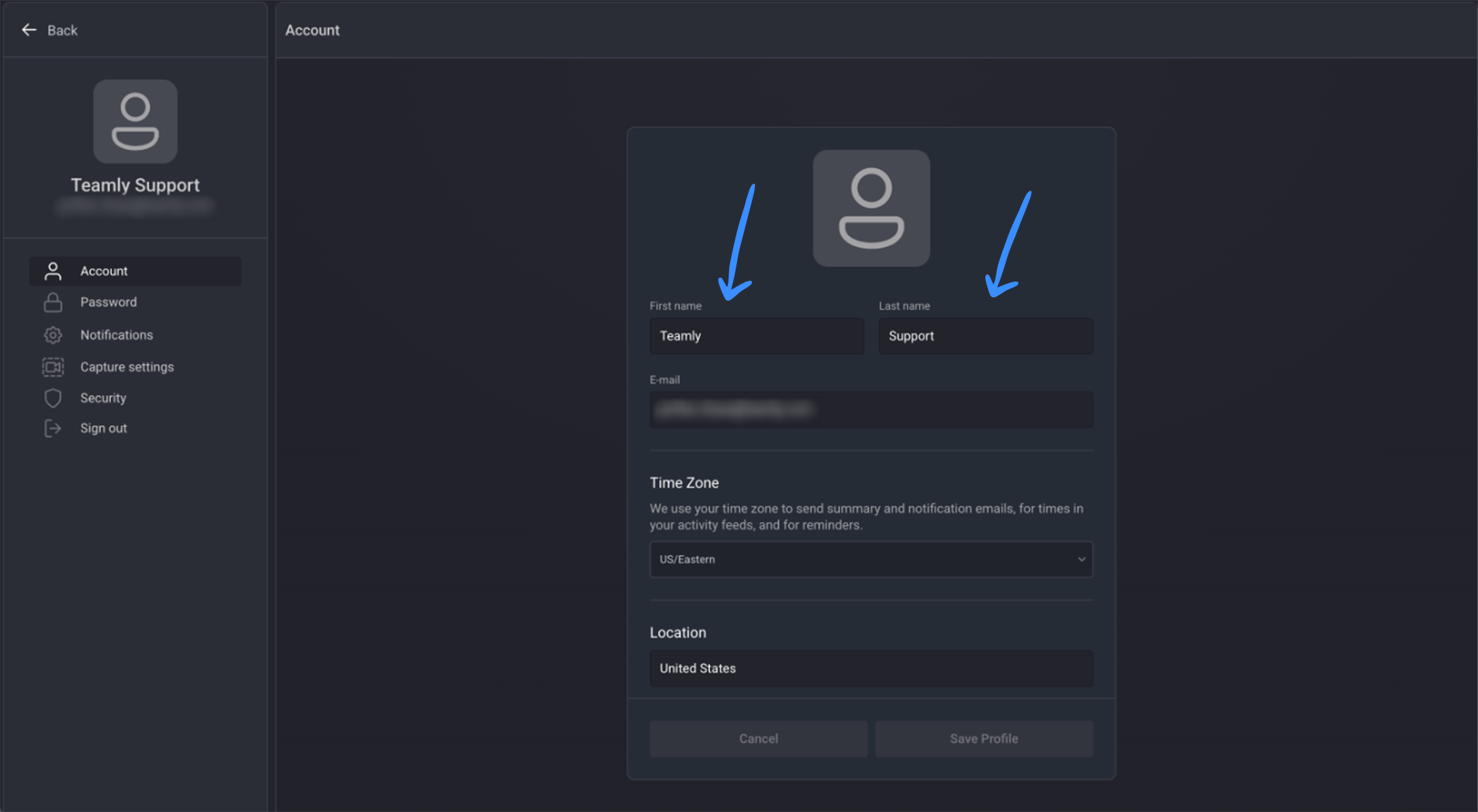
Task: Click the Last name label
Action: click(x=904, y=306)
